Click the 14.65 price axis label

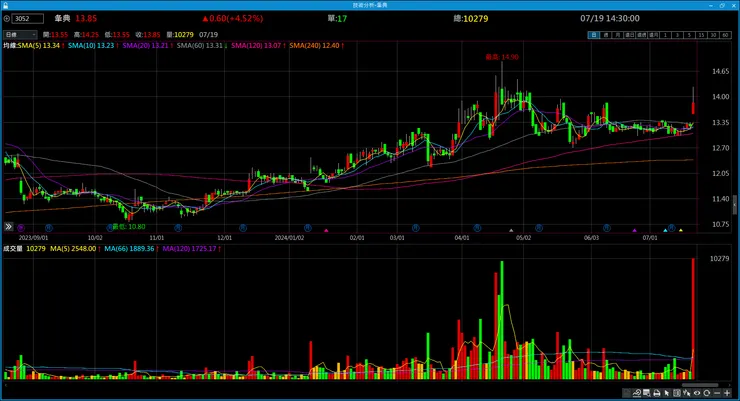click(720, 71)
